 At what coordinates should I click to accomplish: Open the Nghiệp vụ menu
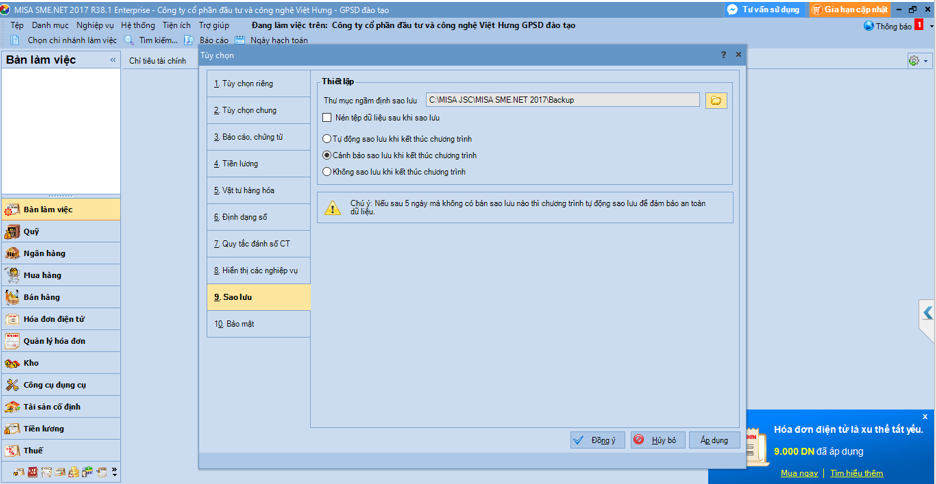[x=95, y=26]
